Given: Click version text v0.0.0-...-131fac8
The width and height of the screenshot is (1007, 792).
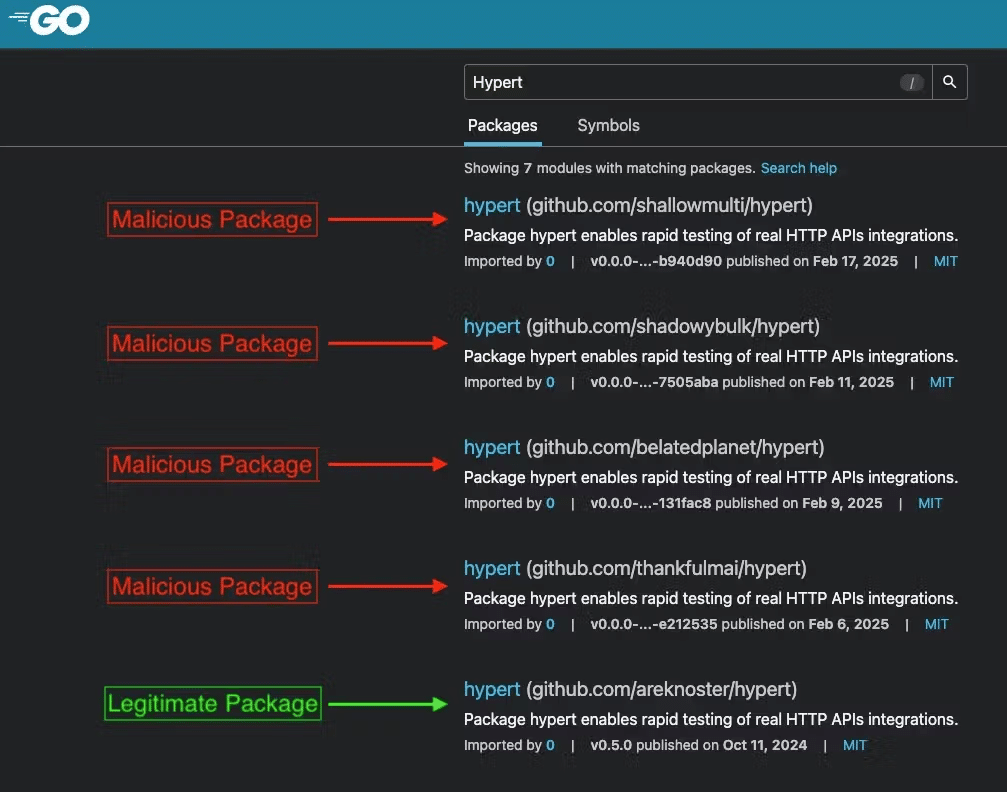Looking at the screenshot, I should click(651, 503).
